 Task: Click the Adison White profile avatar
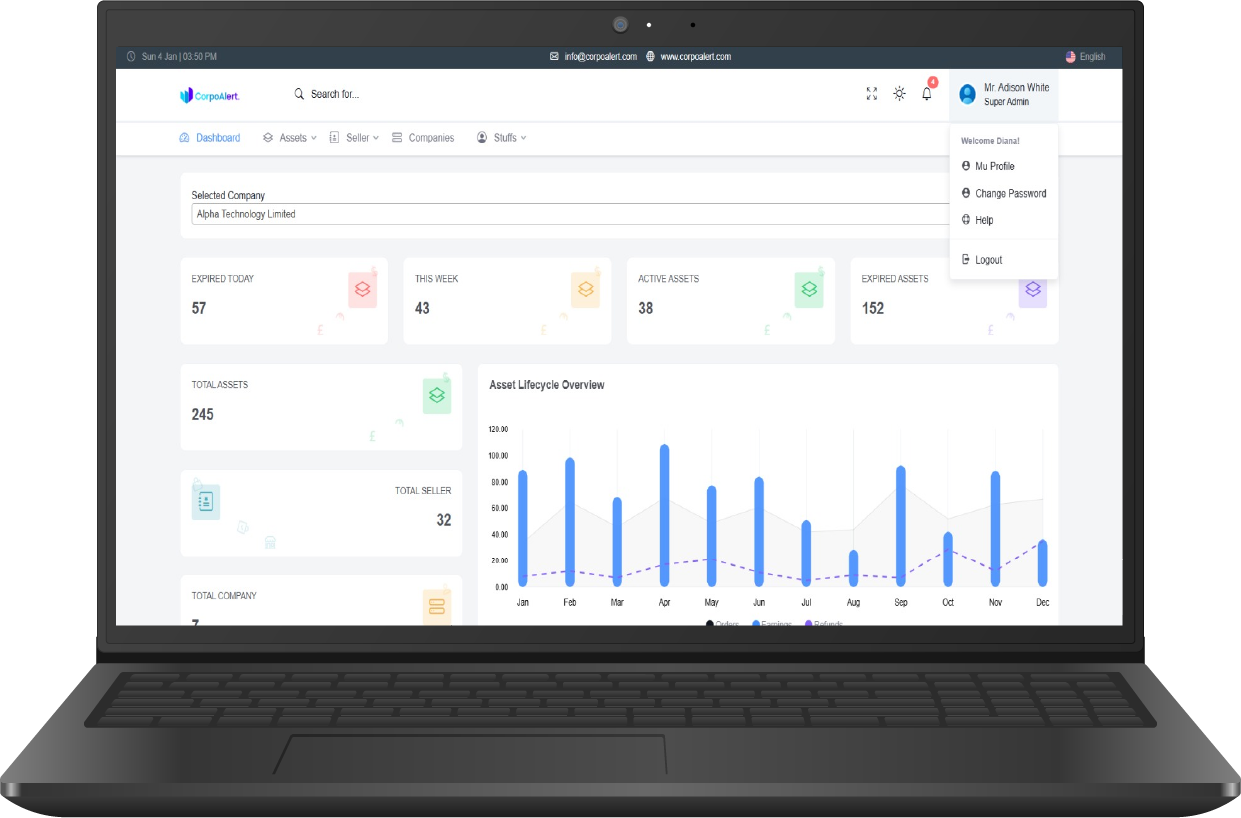tap(967, 94)
